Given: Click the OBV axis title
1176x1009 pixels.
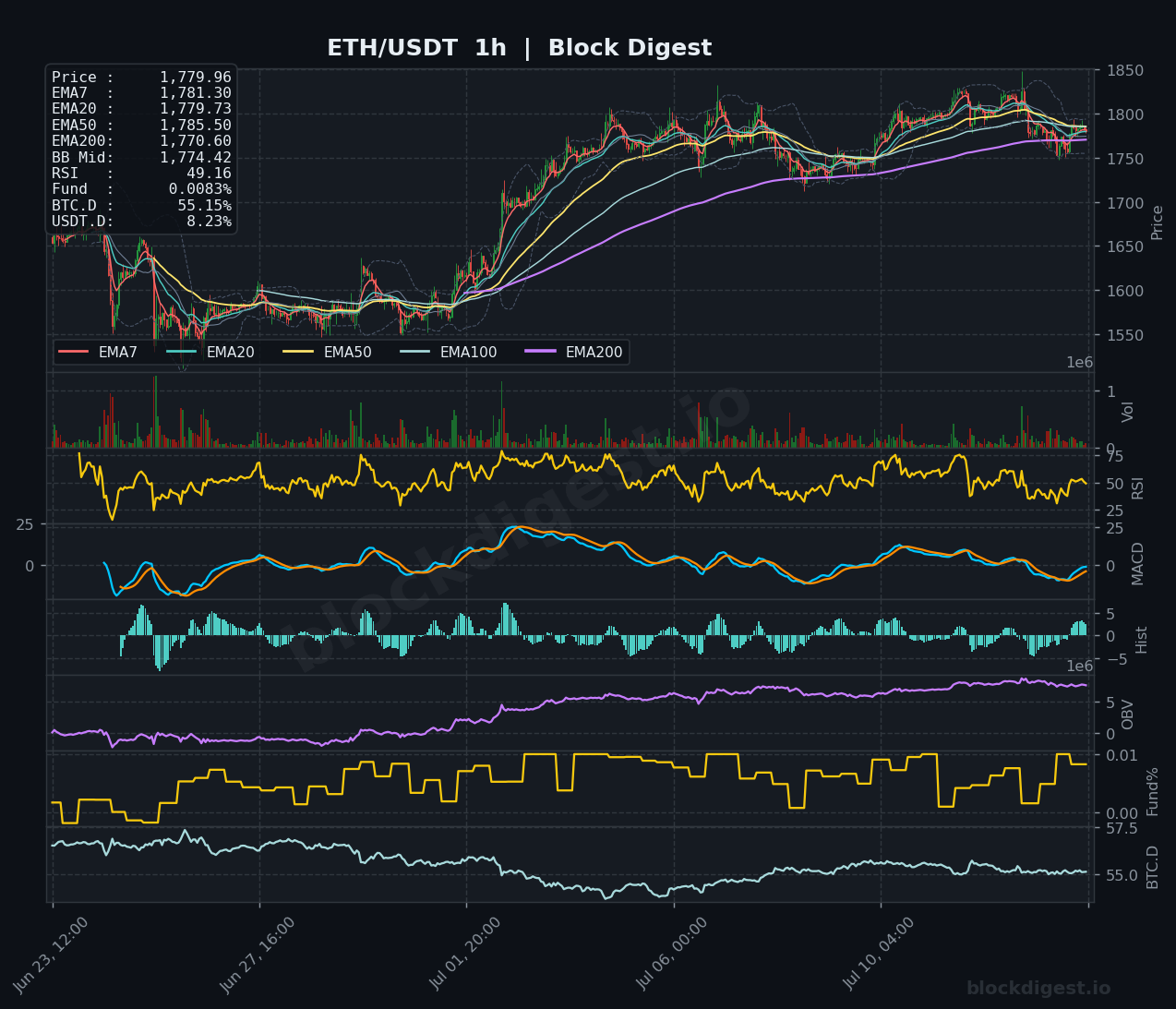Looking at the screenshot, I should click(1128, 715).
